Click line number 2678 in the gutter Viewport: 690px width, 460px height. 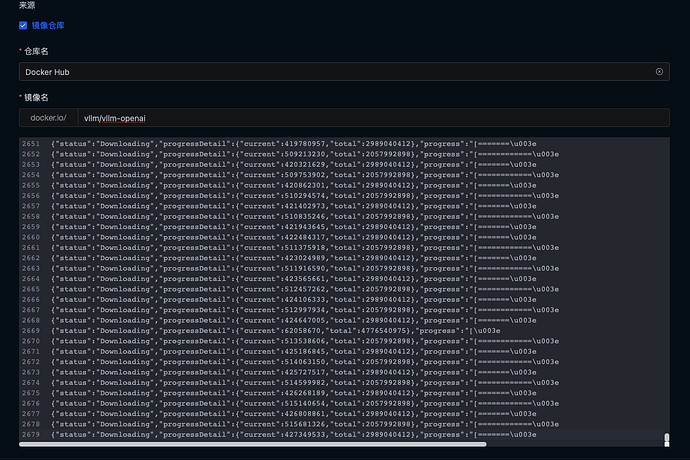click(31, 424)
